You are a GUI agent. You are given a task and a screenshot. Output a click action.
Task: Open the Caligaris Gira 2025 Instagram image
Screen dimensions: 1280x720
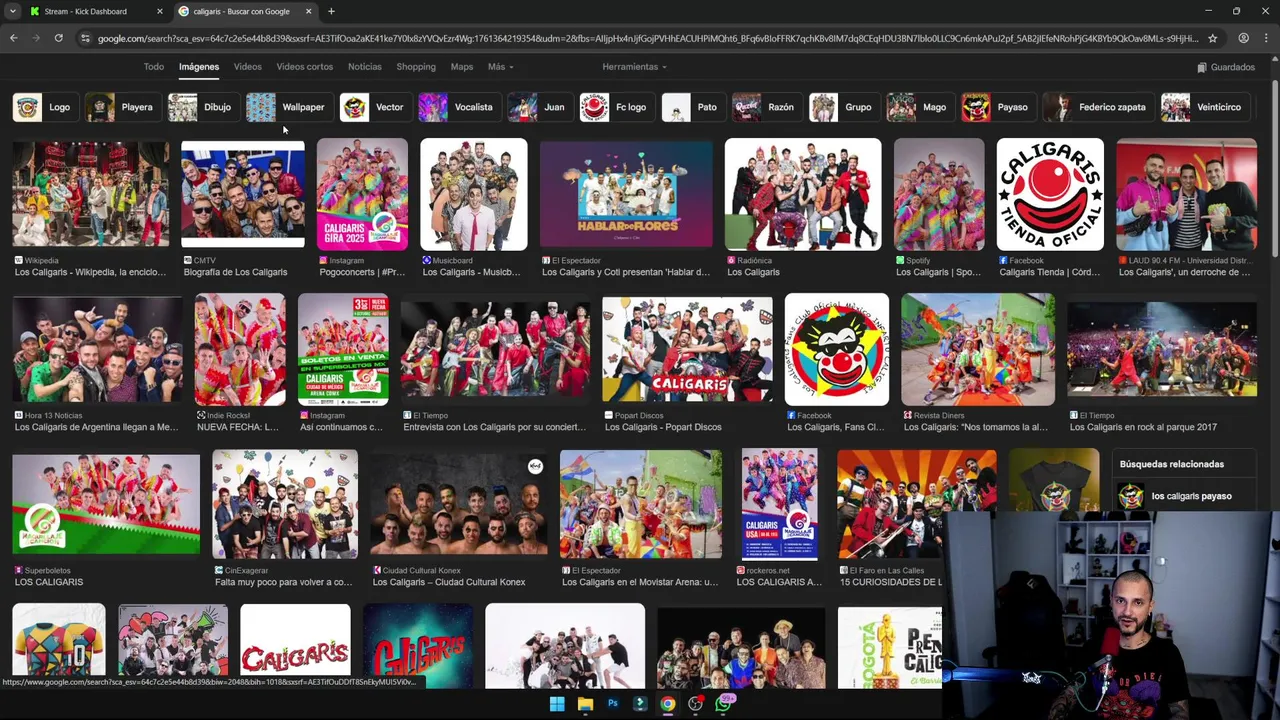[362, 194]
